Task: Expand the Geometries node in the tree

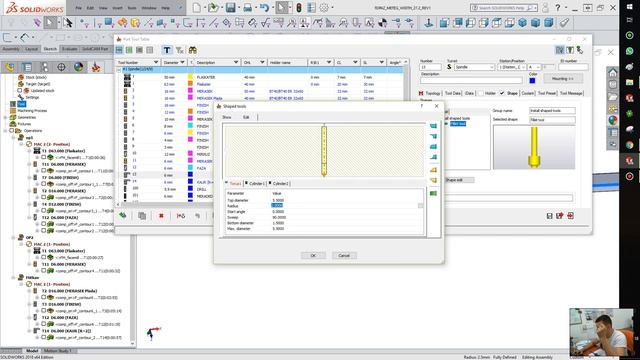Action: coord(6,118)
